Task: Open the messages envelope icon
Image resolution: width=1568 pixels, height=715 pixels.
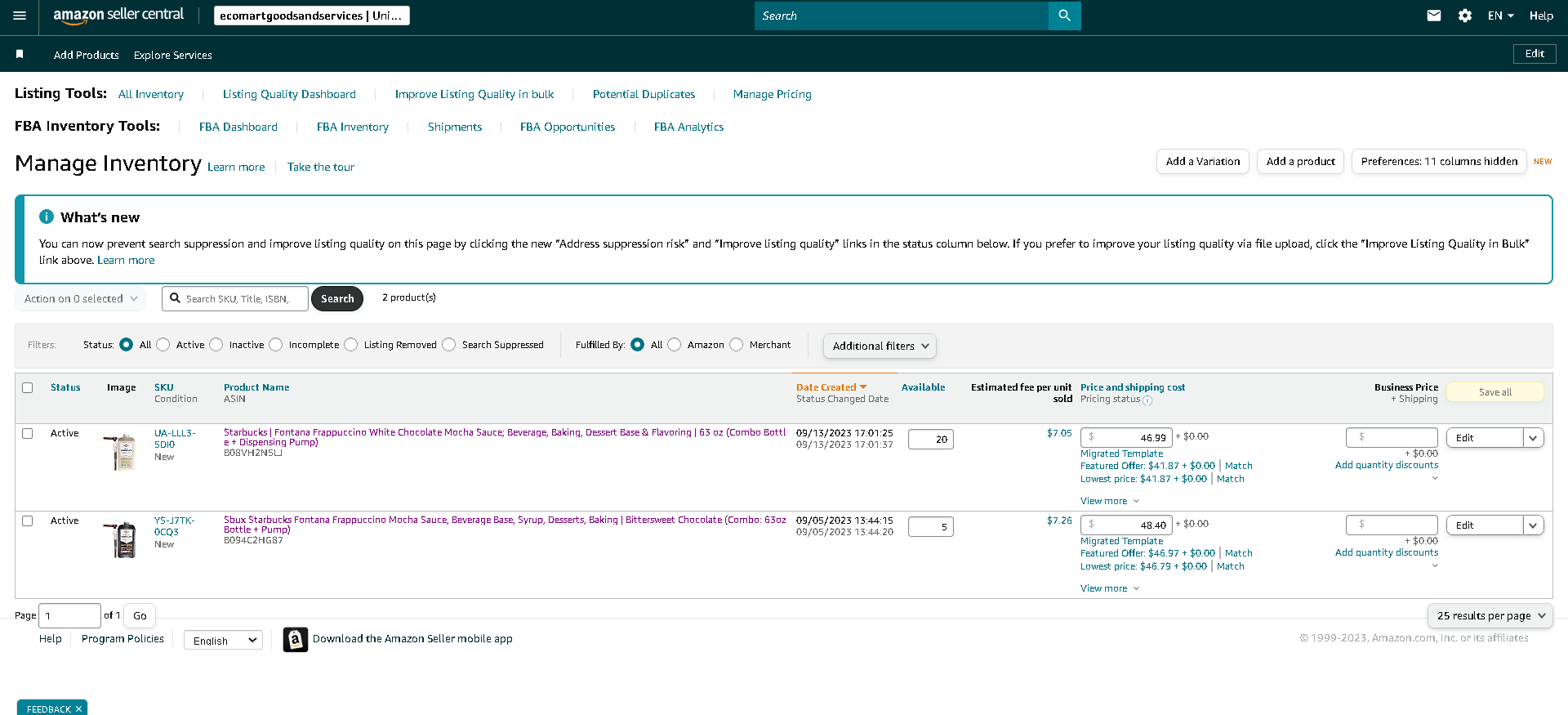Action: [1434, 16]
